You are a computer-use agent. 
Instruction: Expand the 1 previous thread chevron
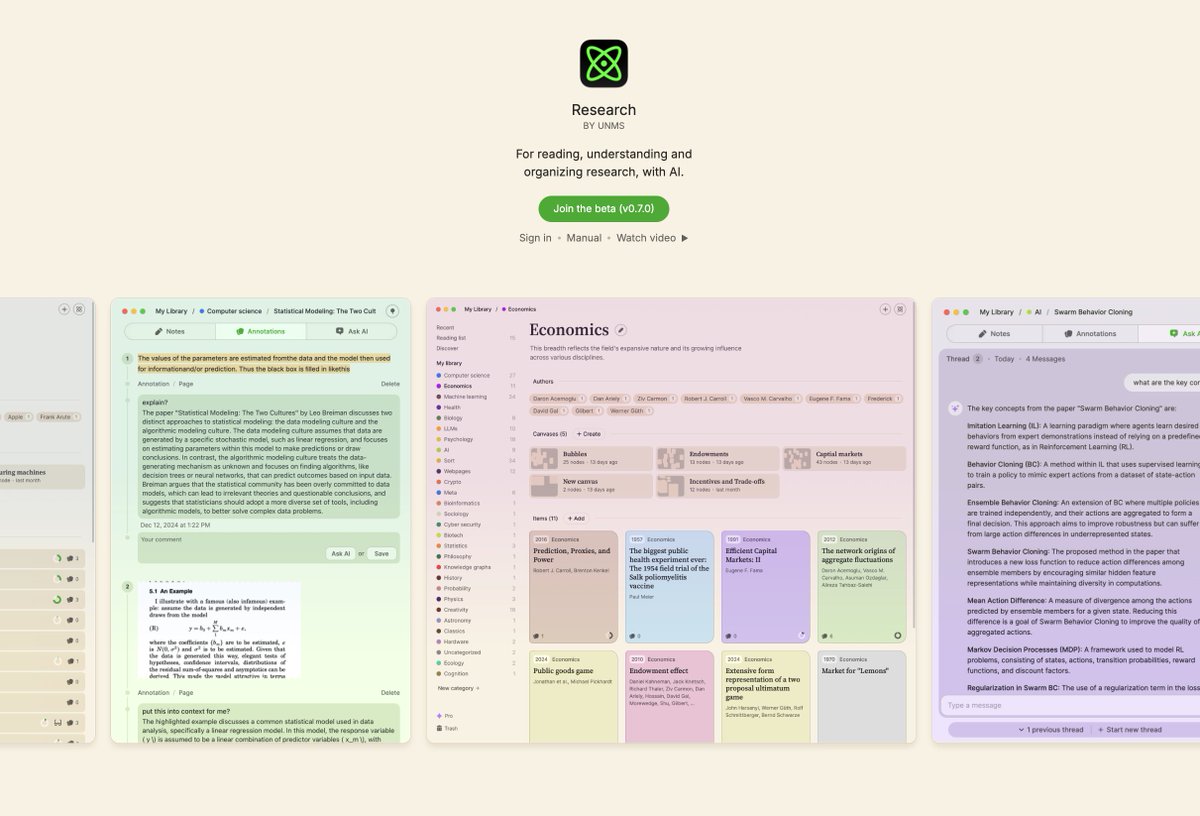(x=1020, y=729)
